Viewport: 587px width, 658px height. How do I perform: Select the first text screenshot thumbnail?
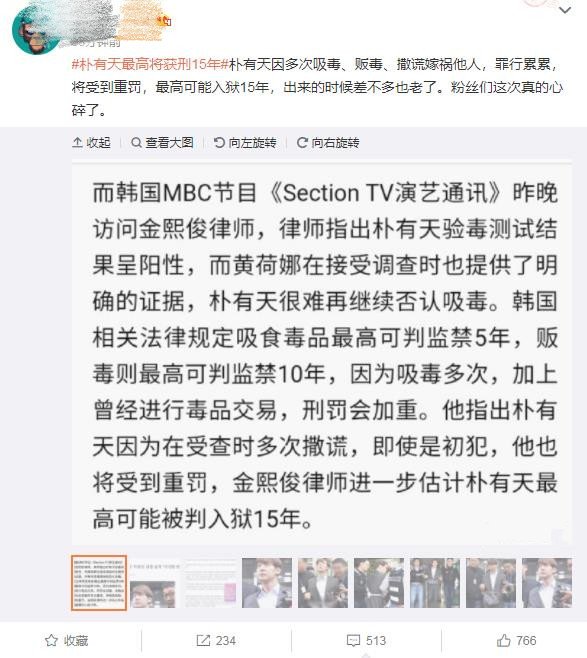point(99,582)
